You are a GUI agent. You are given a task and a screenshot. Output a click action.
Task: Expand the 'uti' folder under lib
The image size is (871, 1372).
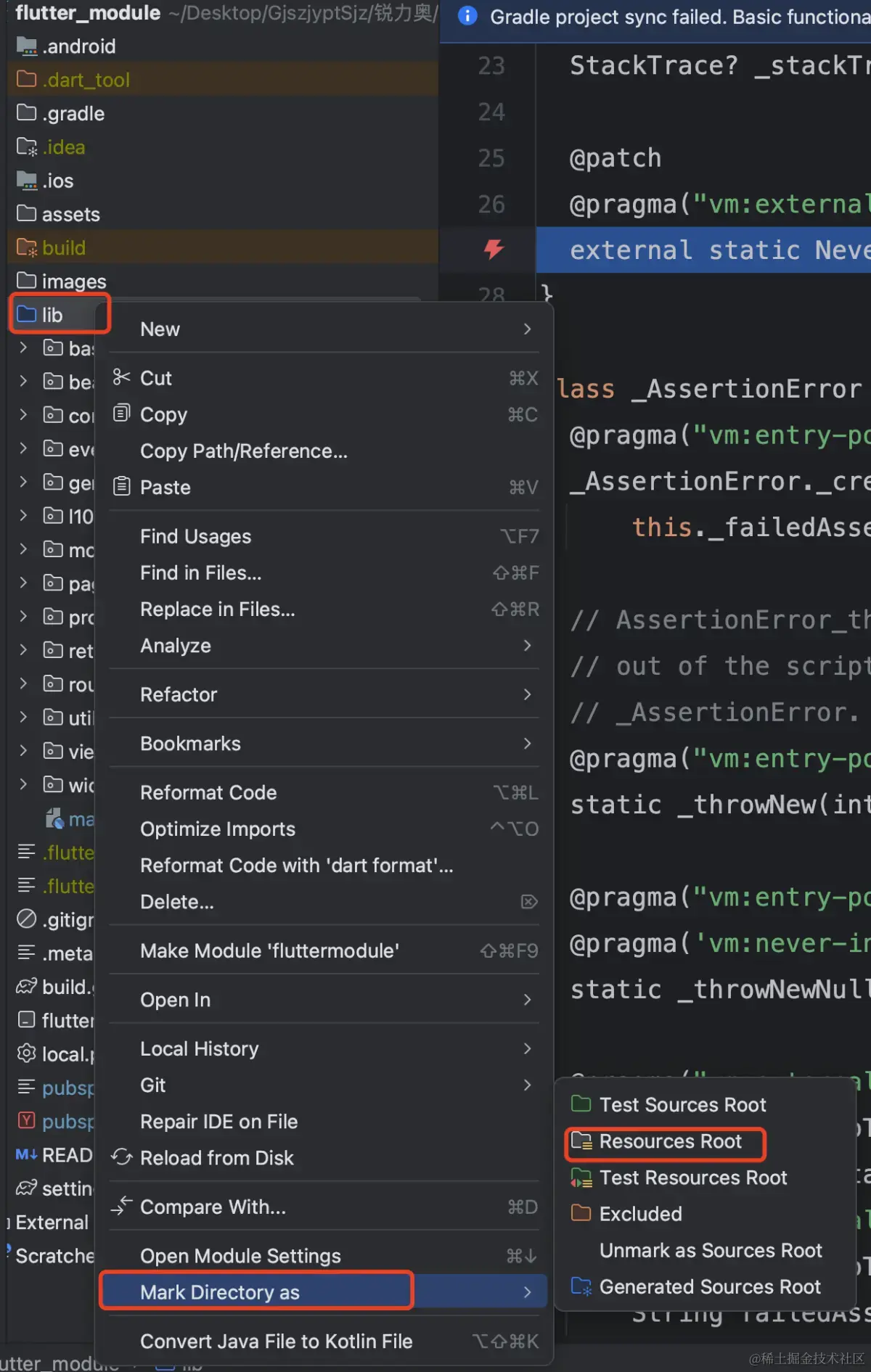(23, 717)
